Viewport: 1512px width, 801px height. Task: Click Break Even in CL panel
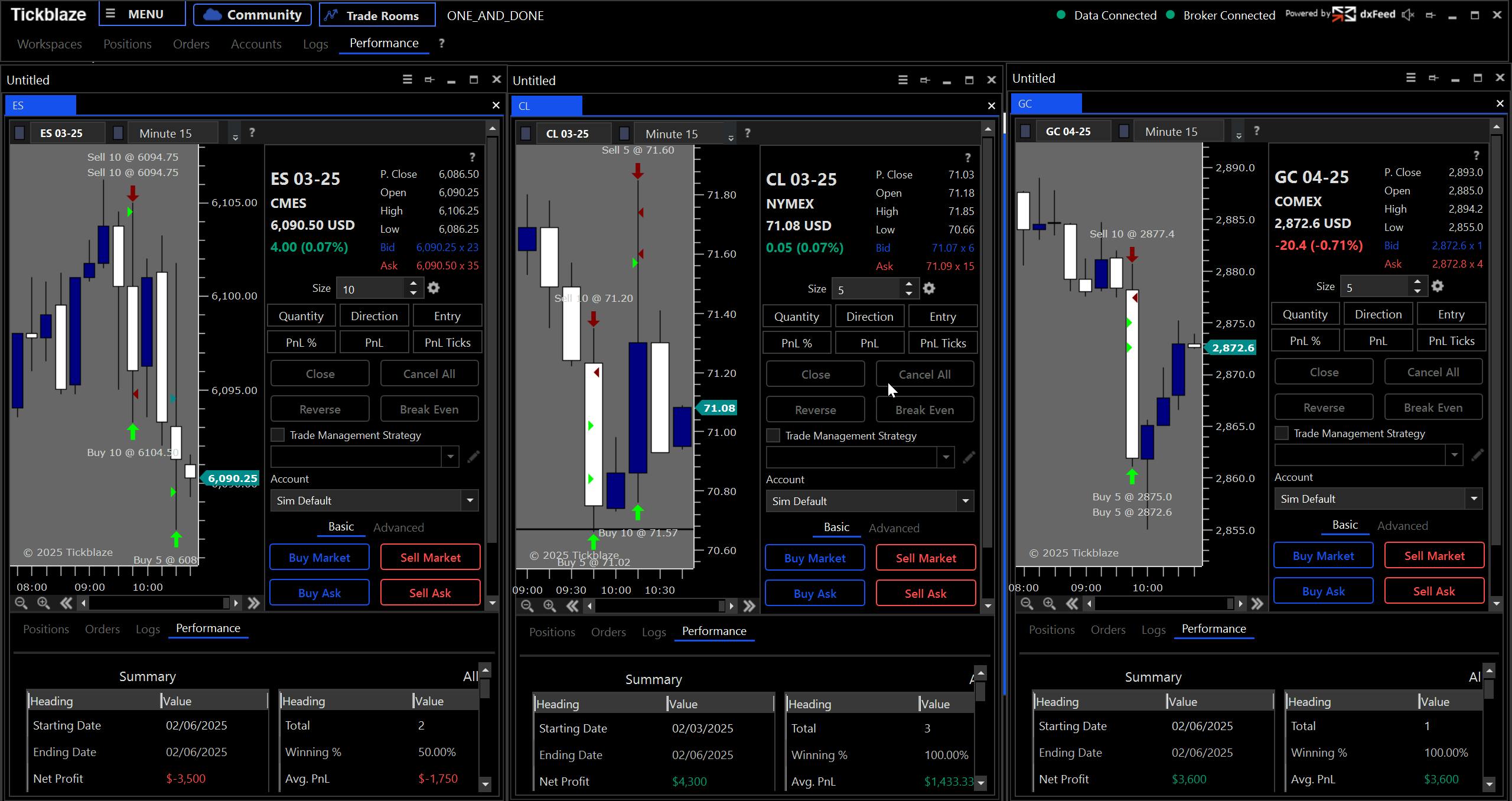click(x=924, y=409)
